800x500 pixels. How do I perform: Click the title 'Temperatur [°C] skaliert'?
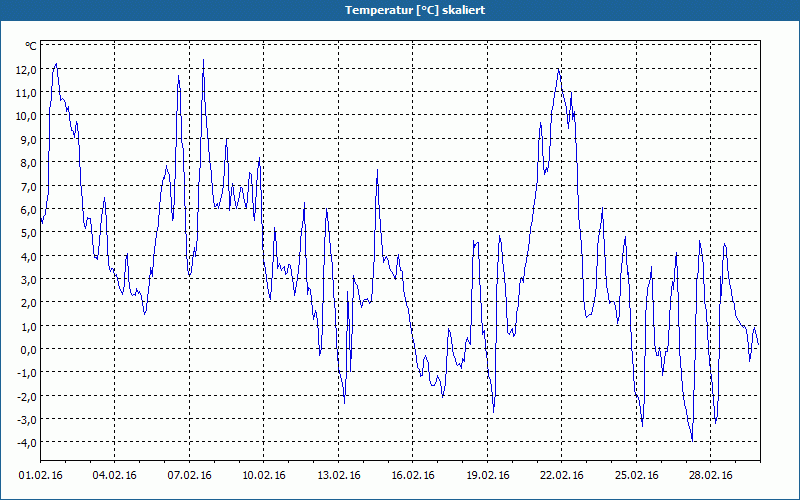[415, 10]
